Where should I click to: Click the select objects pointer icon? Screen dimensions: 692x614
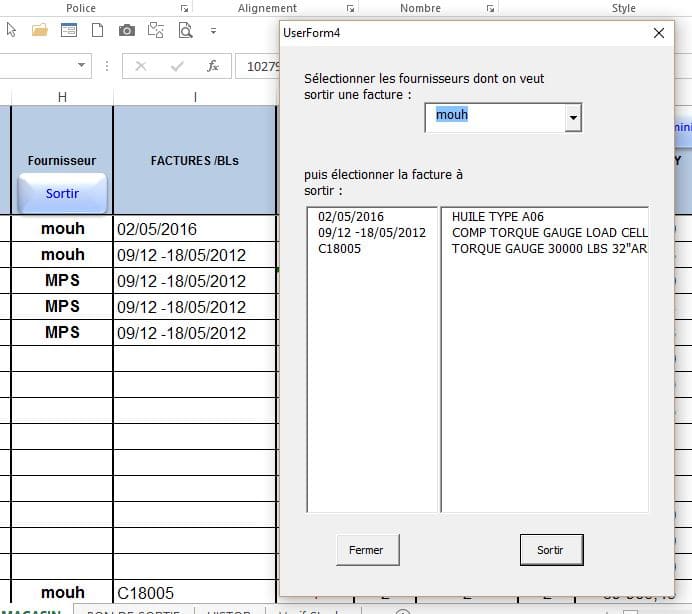click(11, 30)
